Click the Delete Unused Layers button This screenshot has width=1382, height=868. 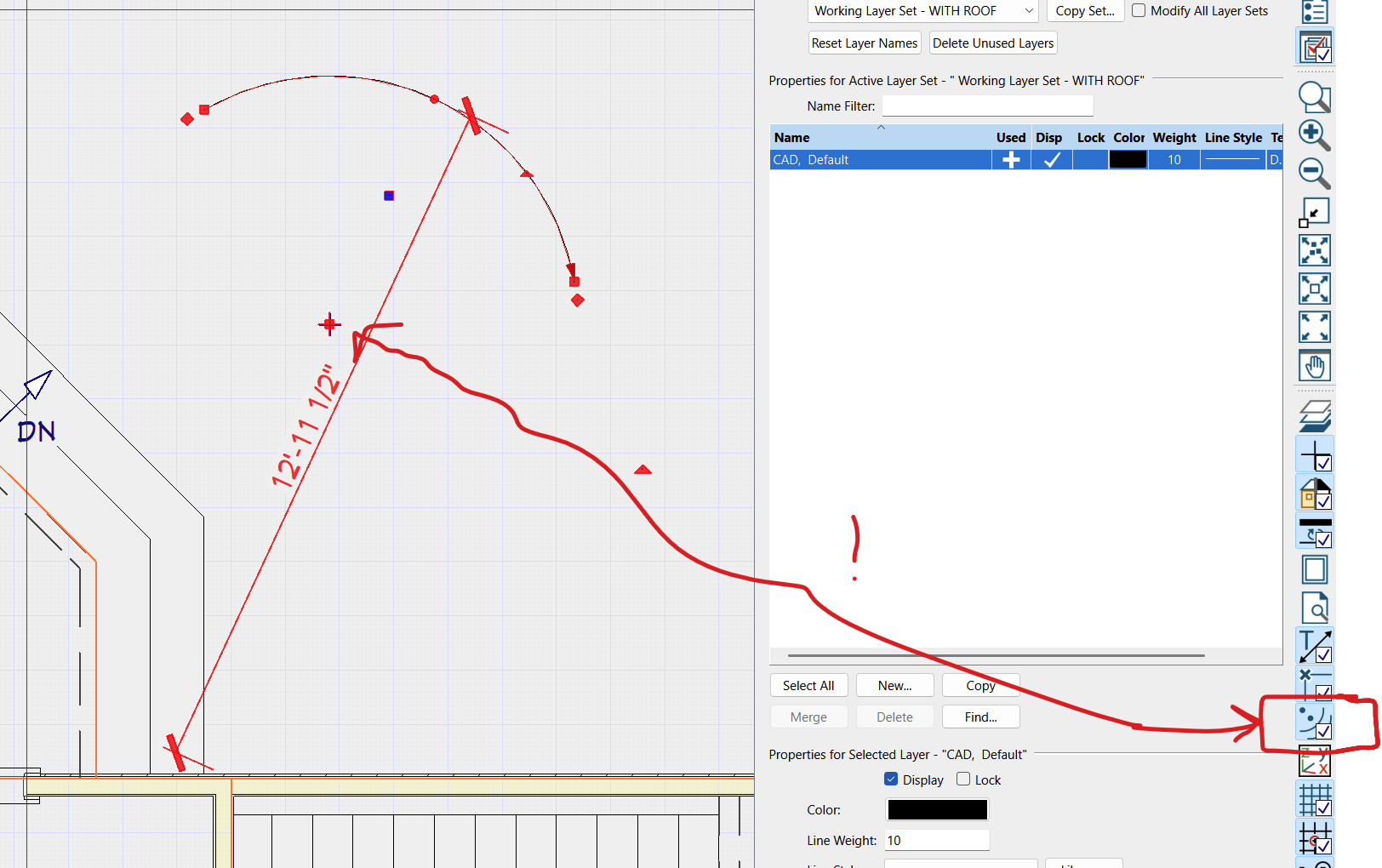[992, 43]
